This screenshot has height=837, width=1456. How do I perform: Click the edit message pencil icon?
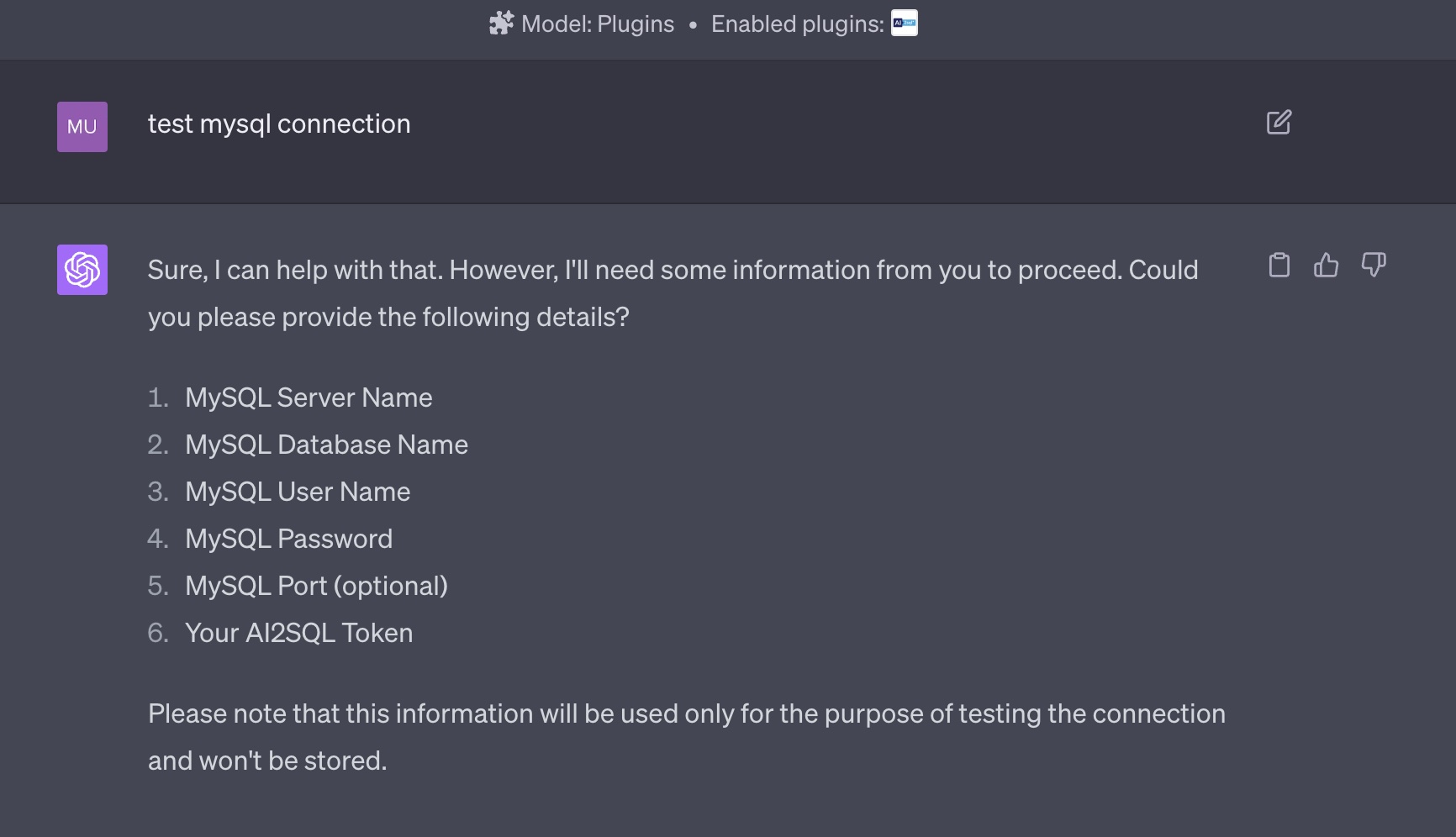[1279, 123]
